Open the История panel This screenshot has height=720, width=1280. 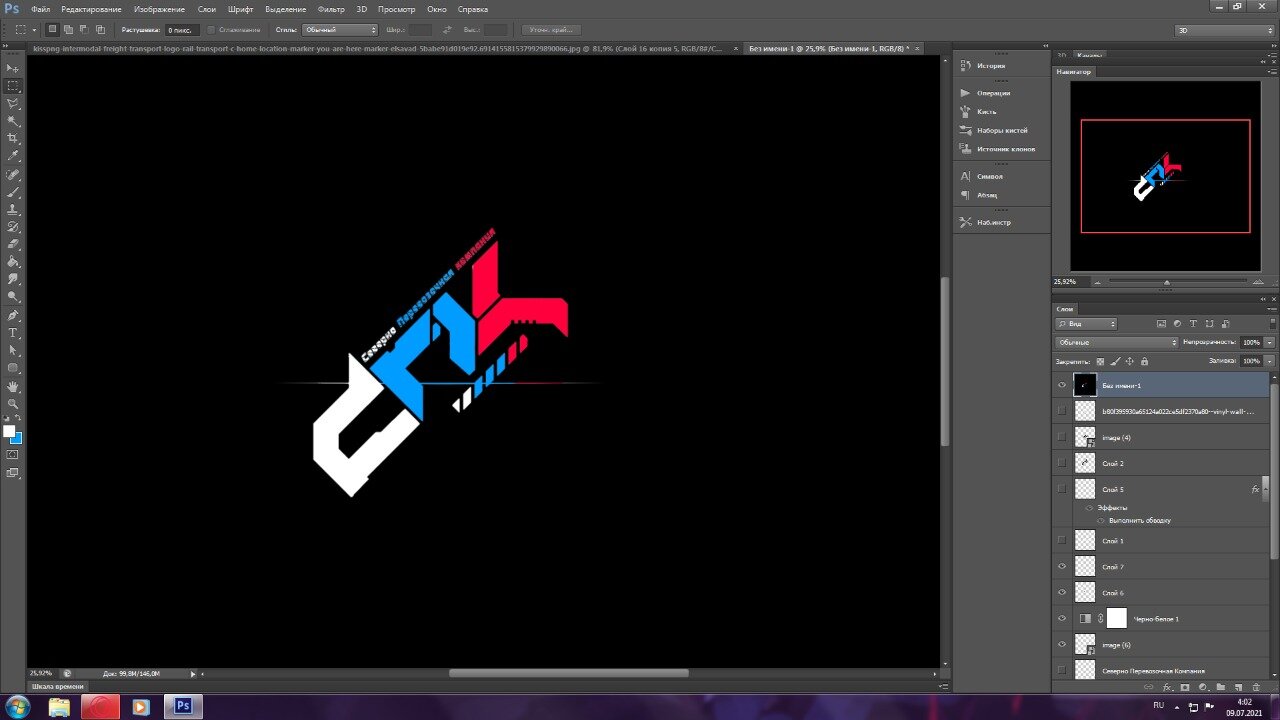point(990,65)
